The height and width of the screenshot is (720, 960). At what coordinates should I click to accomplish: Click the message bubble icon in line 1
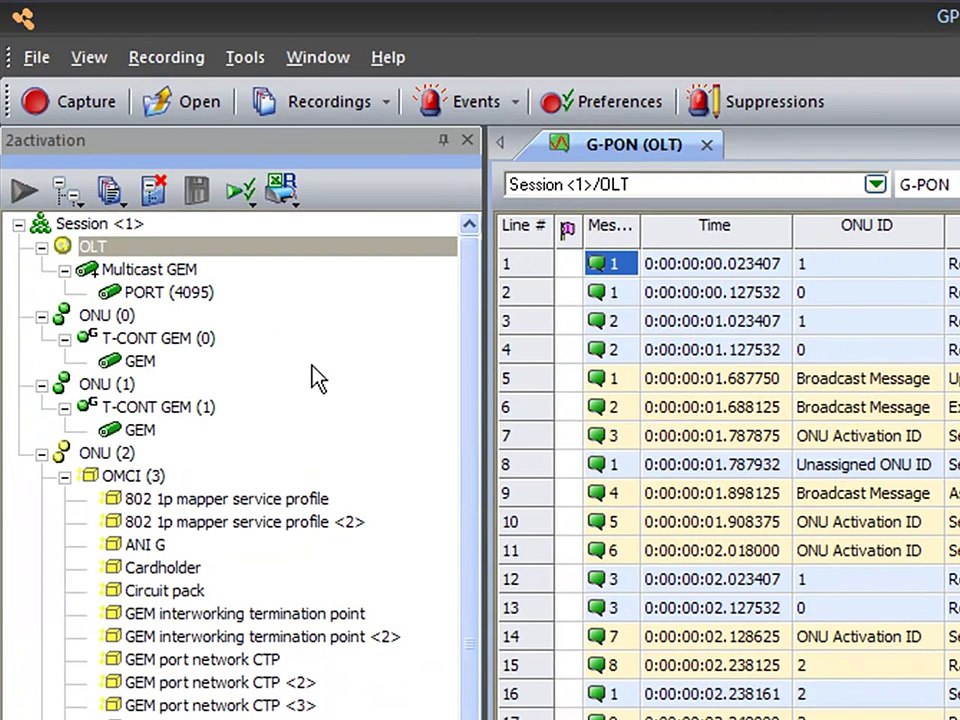(596, 263)
